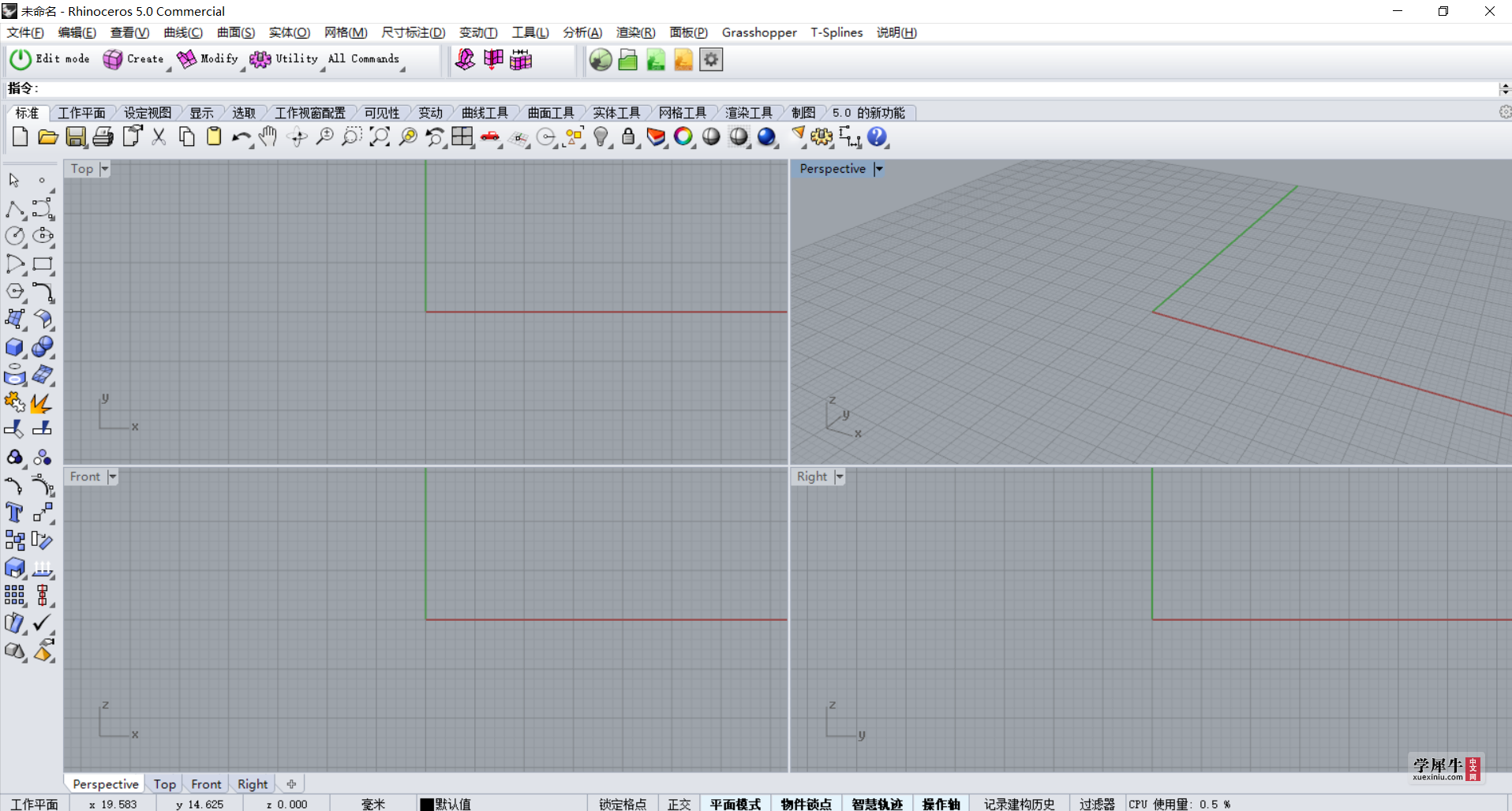Click the color wheel icon
1512x811 pixels.
click(683, 137)
